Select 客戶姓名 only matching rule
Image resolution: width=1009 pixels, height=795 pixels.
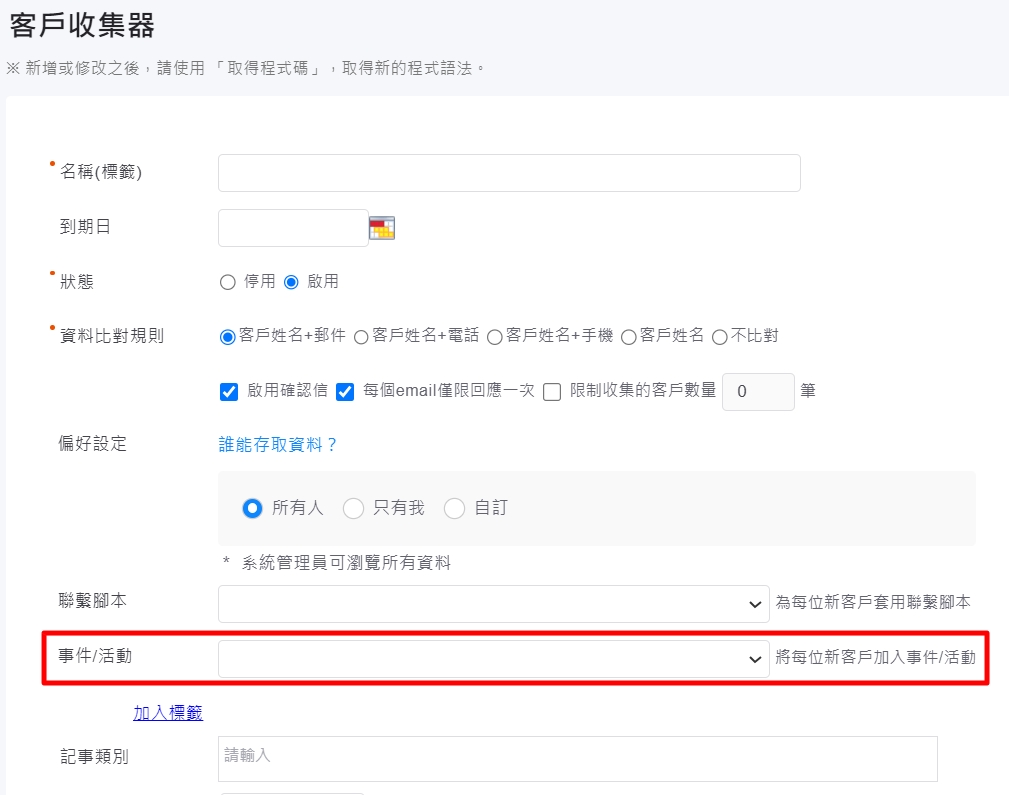[x=629, y=337]
